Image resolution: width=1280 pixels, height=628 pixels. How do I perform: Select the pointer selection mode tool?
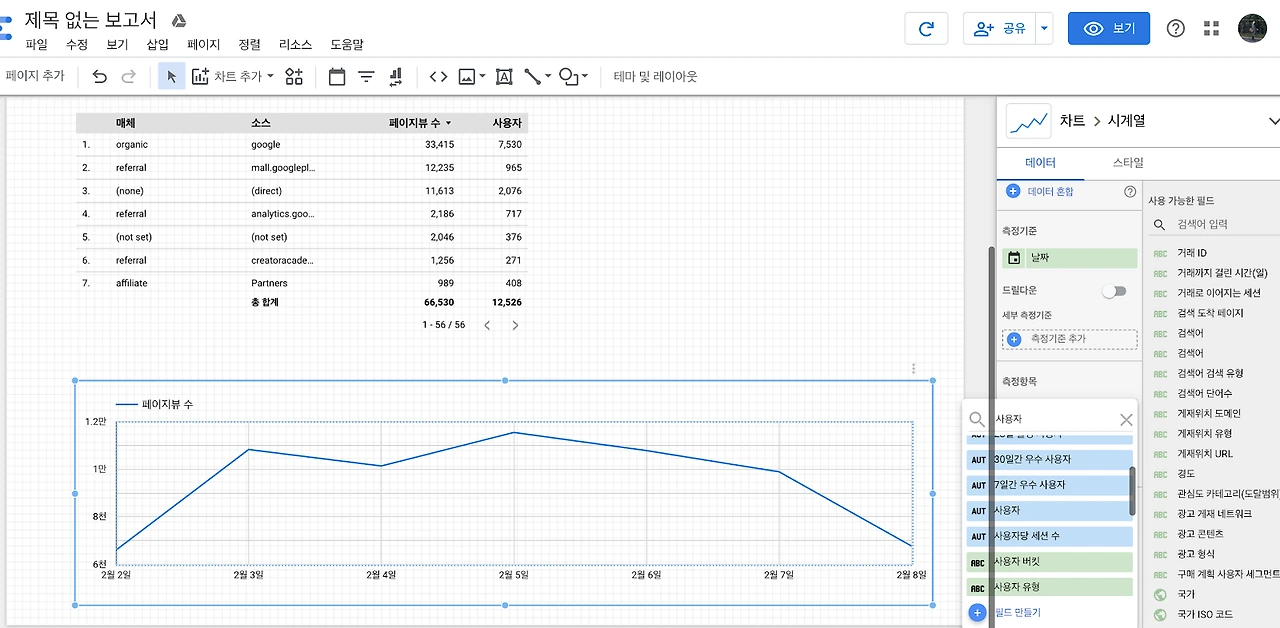click(172, 76)
